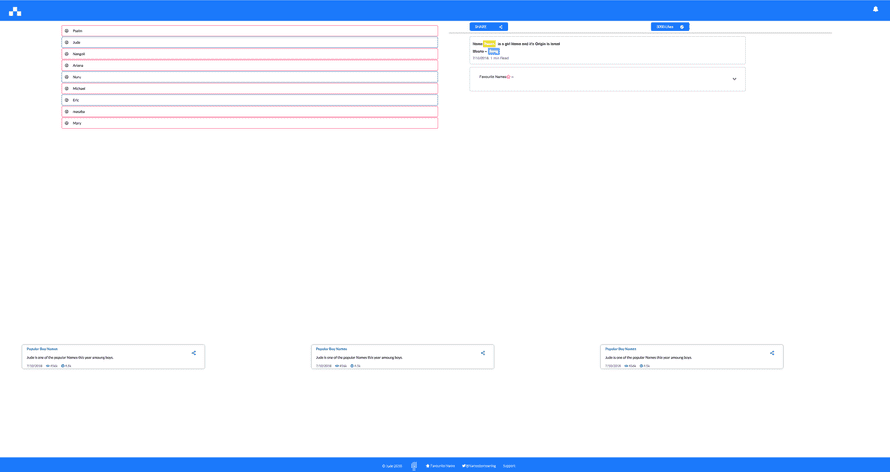Viewport: 890px width, 472px height.
Task: Click the star icon before Favourite Name in footer
Action: (x=427, y=466)
